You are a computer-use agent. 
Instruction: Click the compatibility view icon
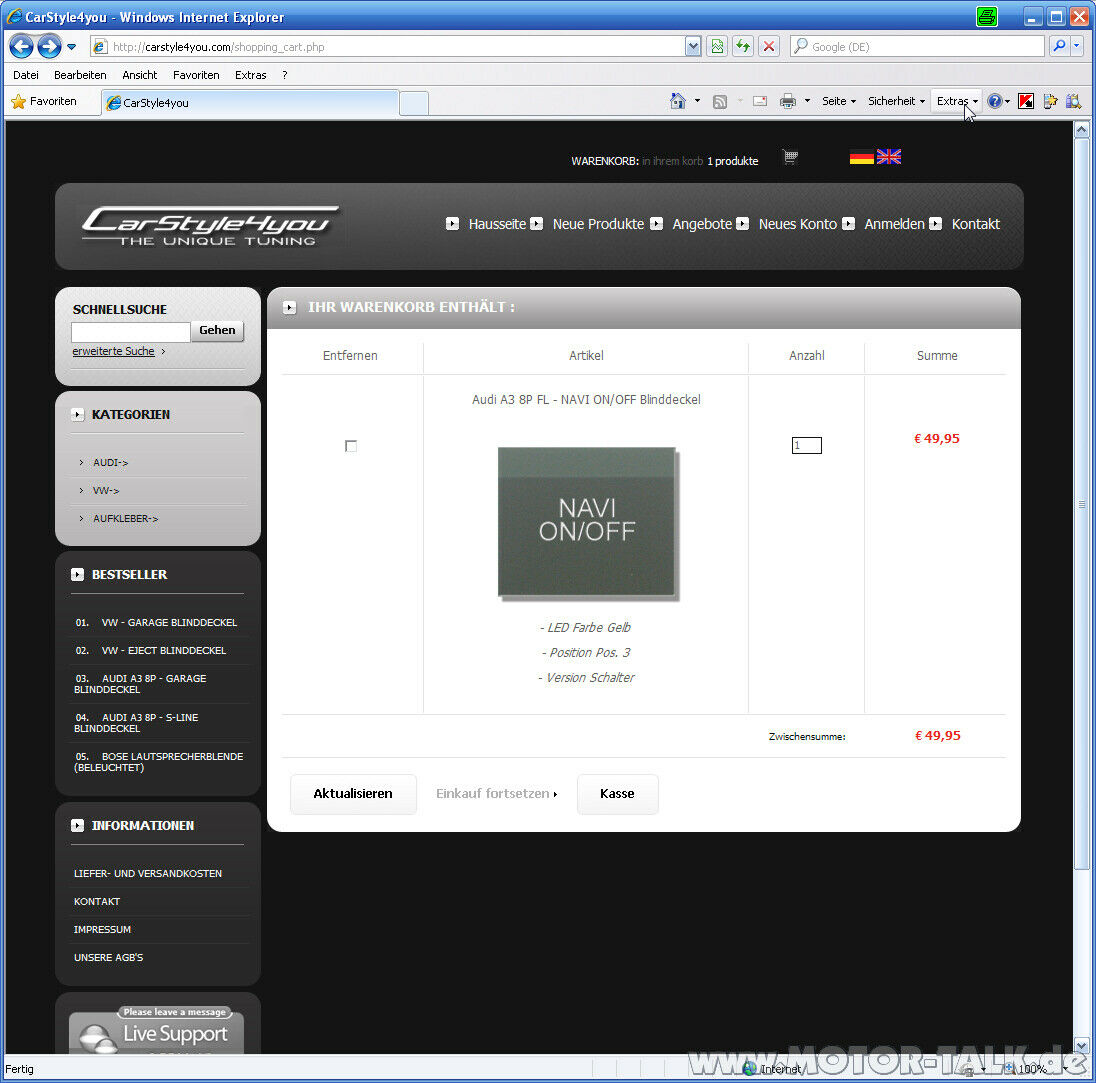(717, 47)
